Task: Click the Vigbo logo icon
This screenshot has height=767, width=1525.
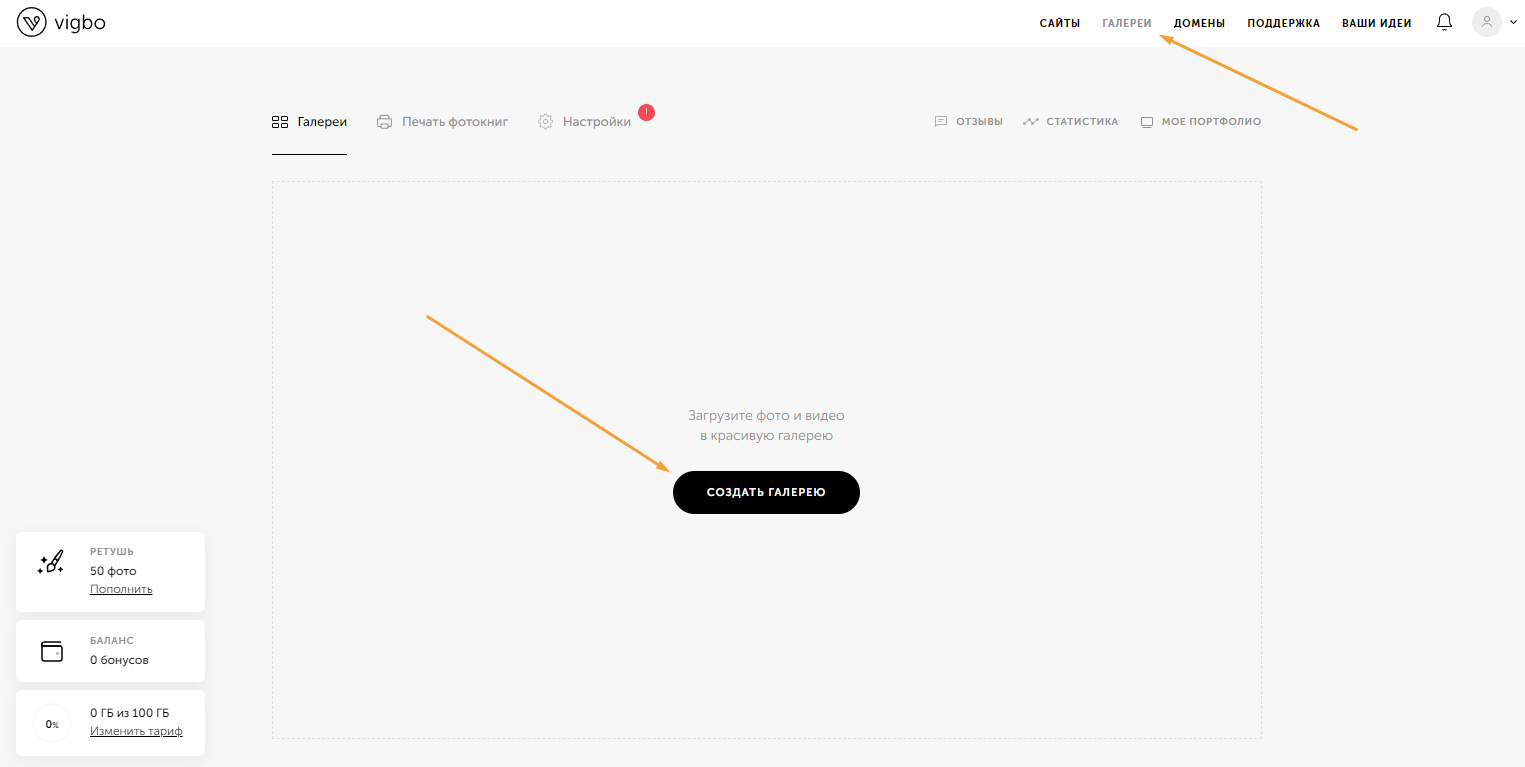Action: point(32,22)
